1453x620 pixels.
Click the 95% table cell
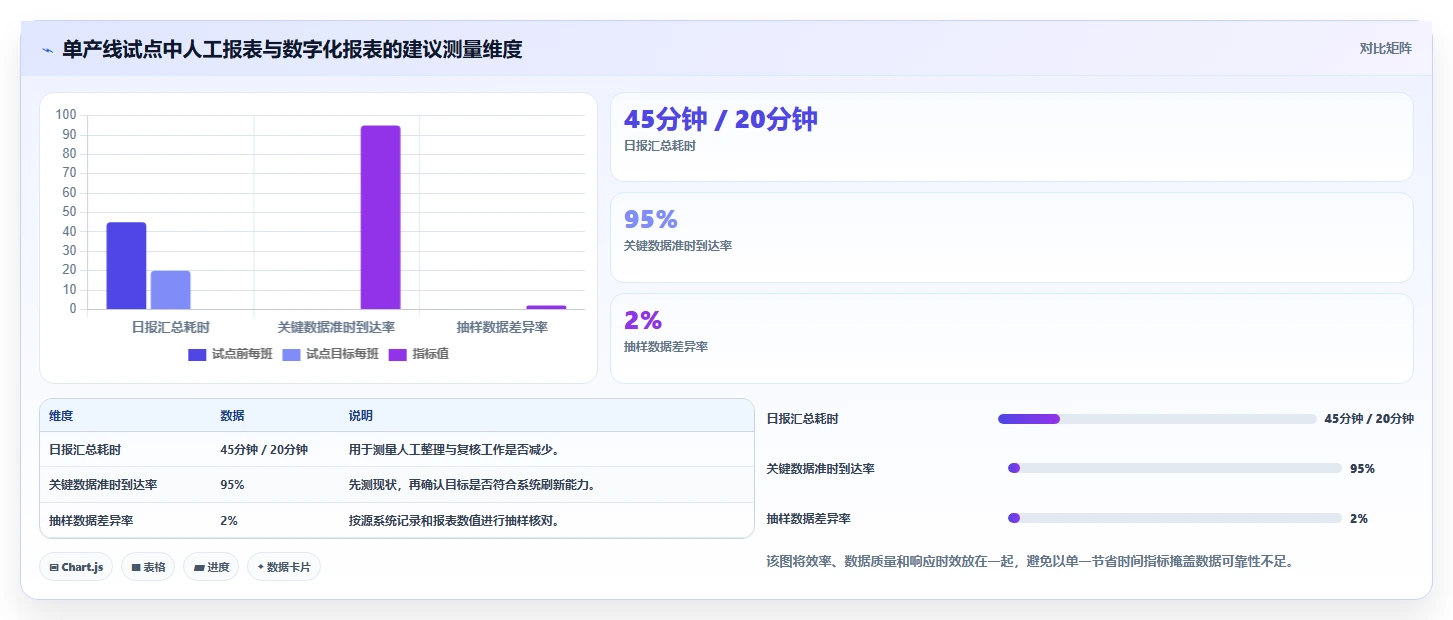(232, 485)
